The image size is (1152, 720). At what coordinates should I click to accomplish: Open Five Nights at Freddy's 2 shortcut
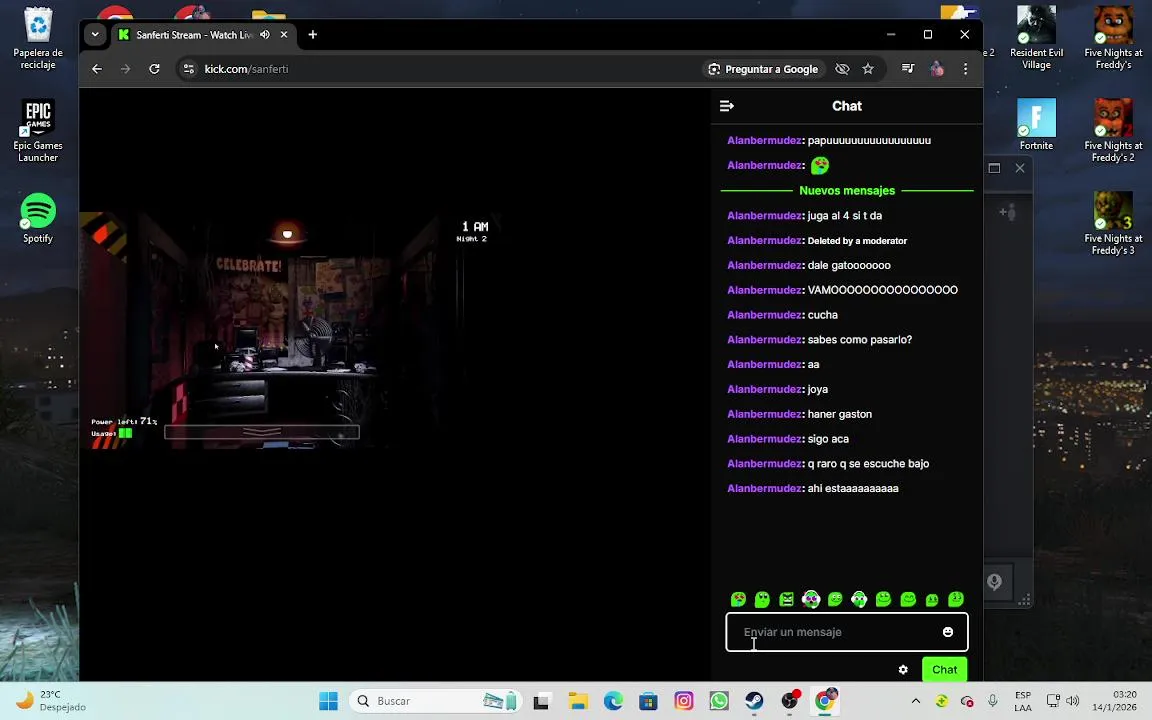pyautogui.click(x=1113, y=131)
